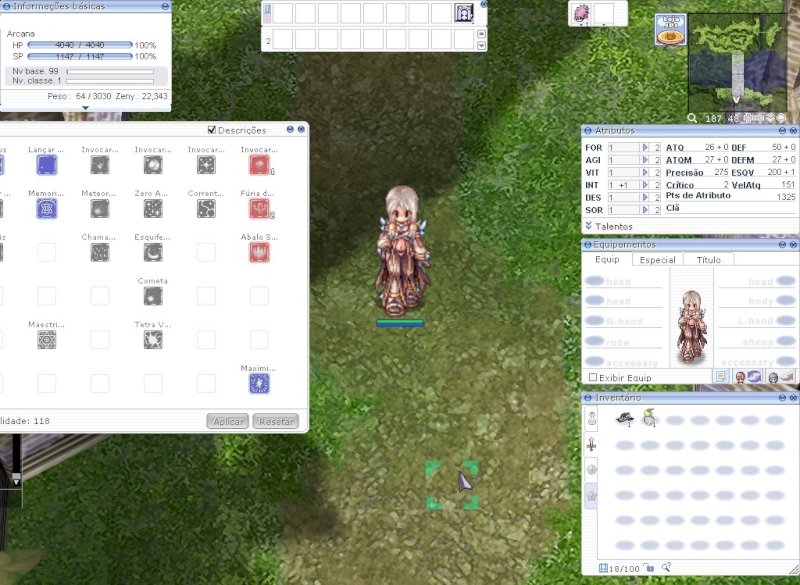Open the sword equipment inventory tab
800x585 pixels.
click(591, 444)
